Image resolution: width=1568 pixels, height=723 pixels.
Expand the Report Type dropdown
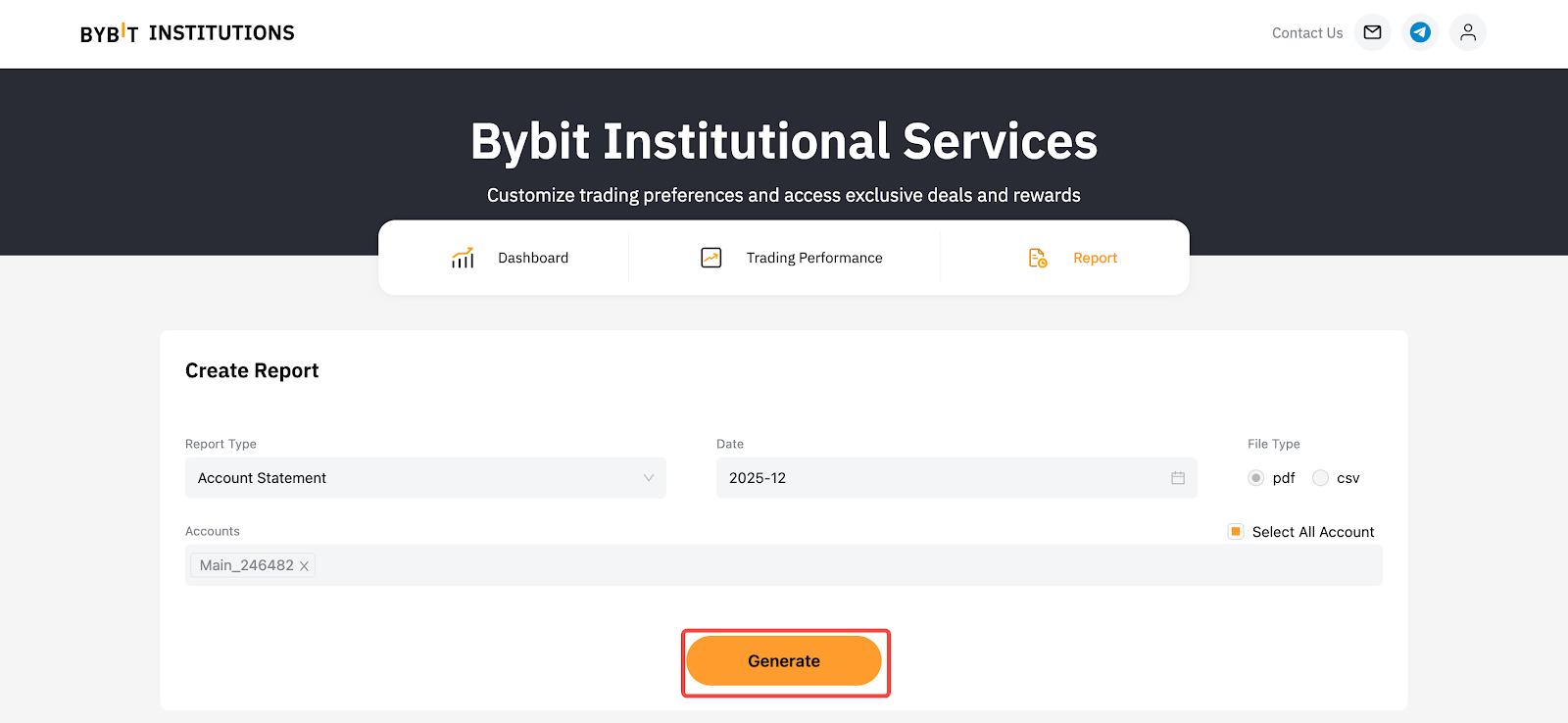click(425, 478)
